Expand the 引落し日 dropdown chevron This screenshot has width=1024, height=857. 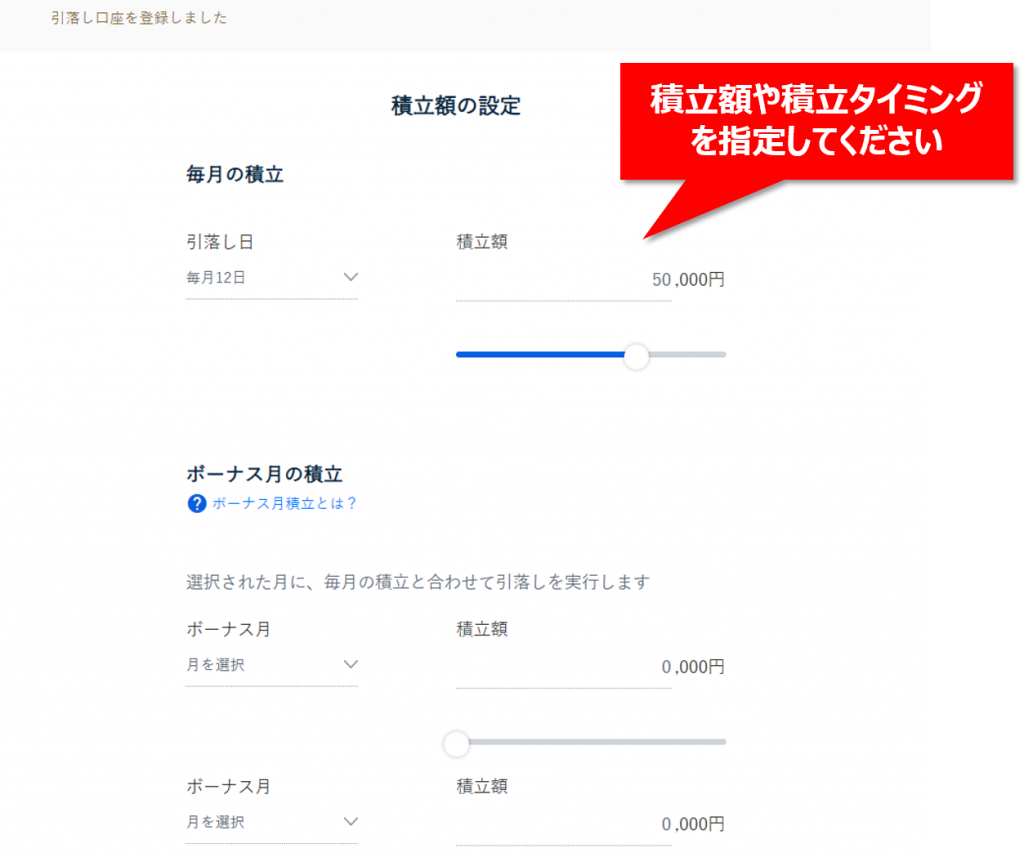[x=350, y=277]
